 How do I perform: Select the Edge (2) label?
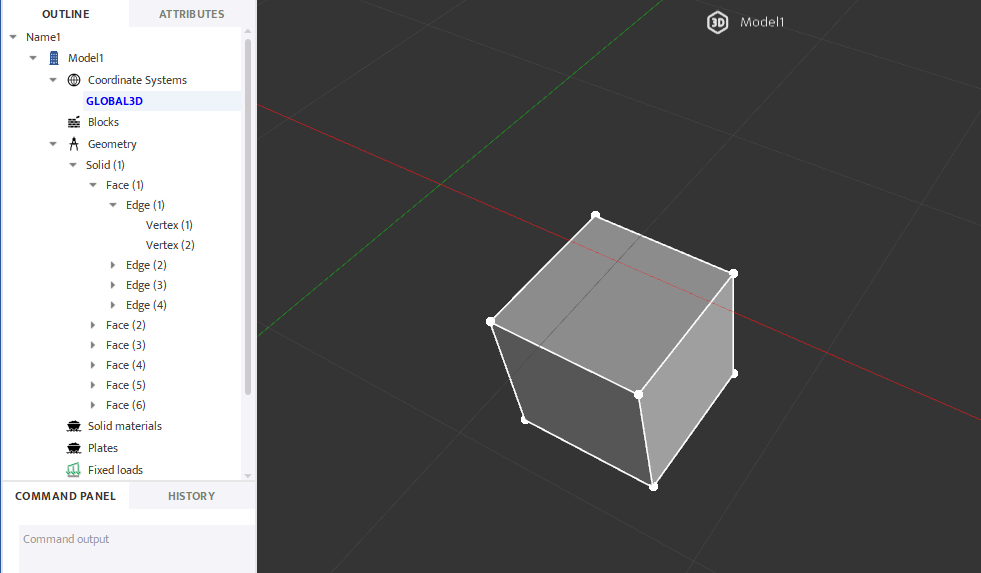click(x=146, y=265)
